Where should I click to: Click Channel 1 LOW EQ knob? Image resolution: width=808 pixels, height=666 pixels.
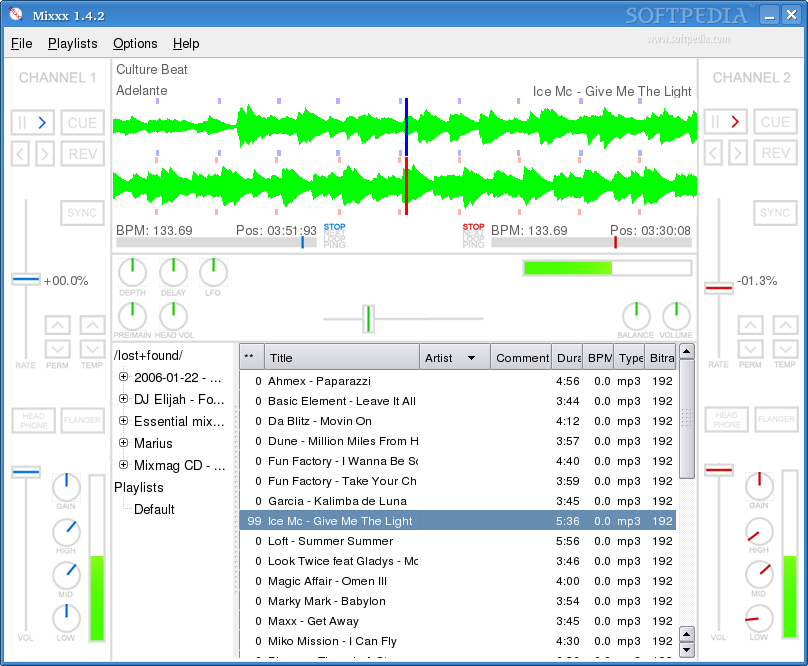pyautogui.click(x=66, y=619)
